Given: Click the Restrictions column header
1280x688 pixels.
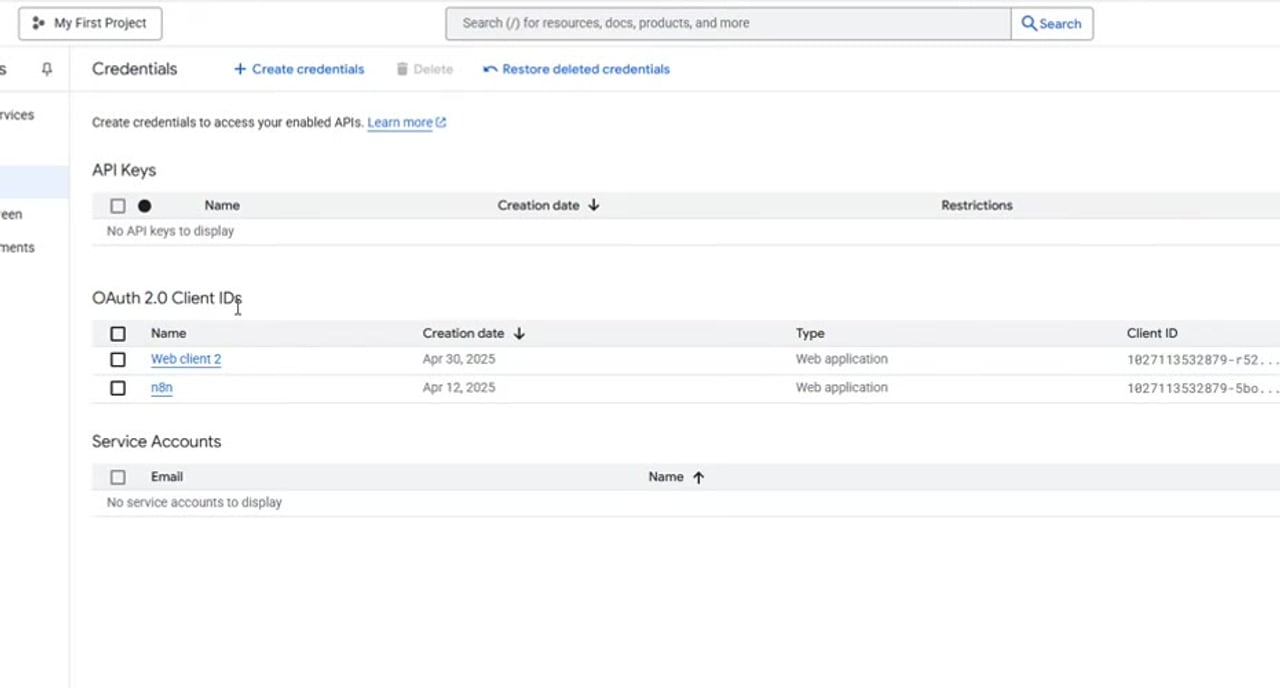Looking at the screenshot, I should (977, 205).
